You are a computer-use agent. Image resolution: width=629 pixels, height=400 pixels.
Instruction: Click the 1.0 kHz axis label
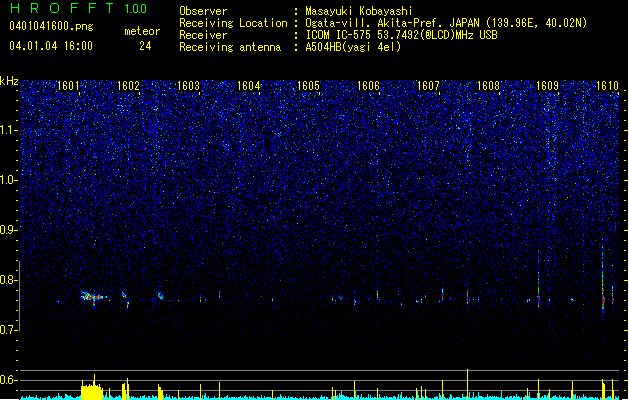[x=9, y=180]
